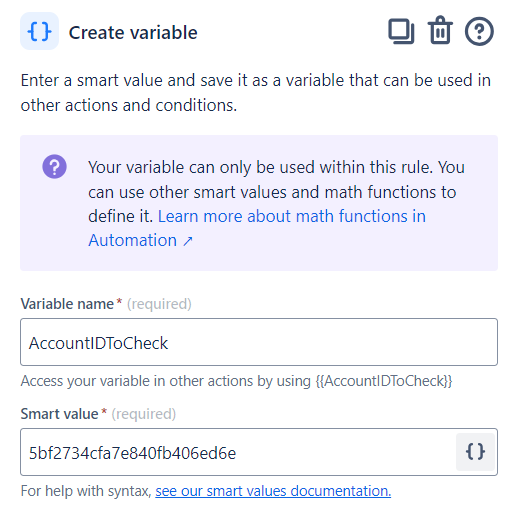Click the purple question icon in info panel
This screenshot has height=517, width=506.
54,166
